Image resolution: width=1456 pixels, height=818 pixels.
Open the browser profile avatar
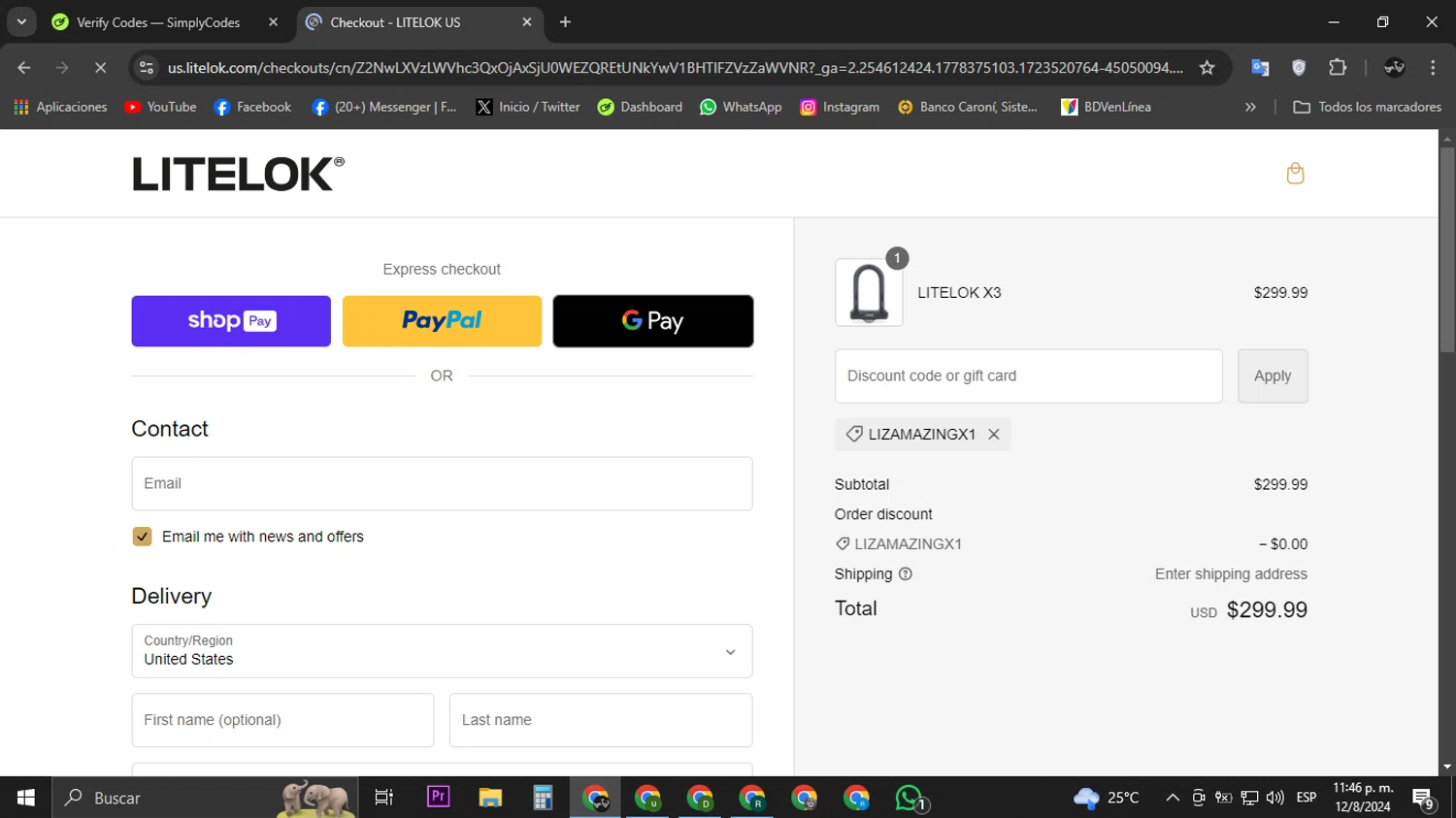[1395, 68]
